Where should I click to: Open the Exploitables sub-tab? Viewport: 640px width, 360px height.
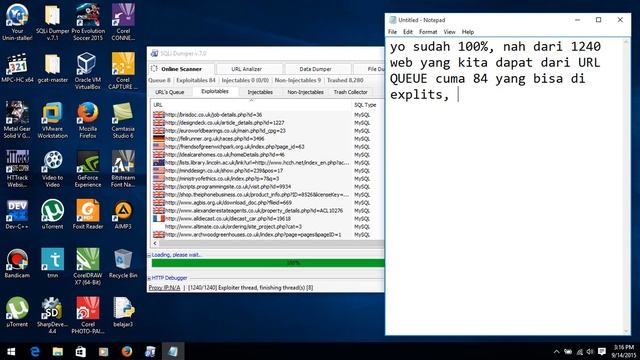[215, 91]
